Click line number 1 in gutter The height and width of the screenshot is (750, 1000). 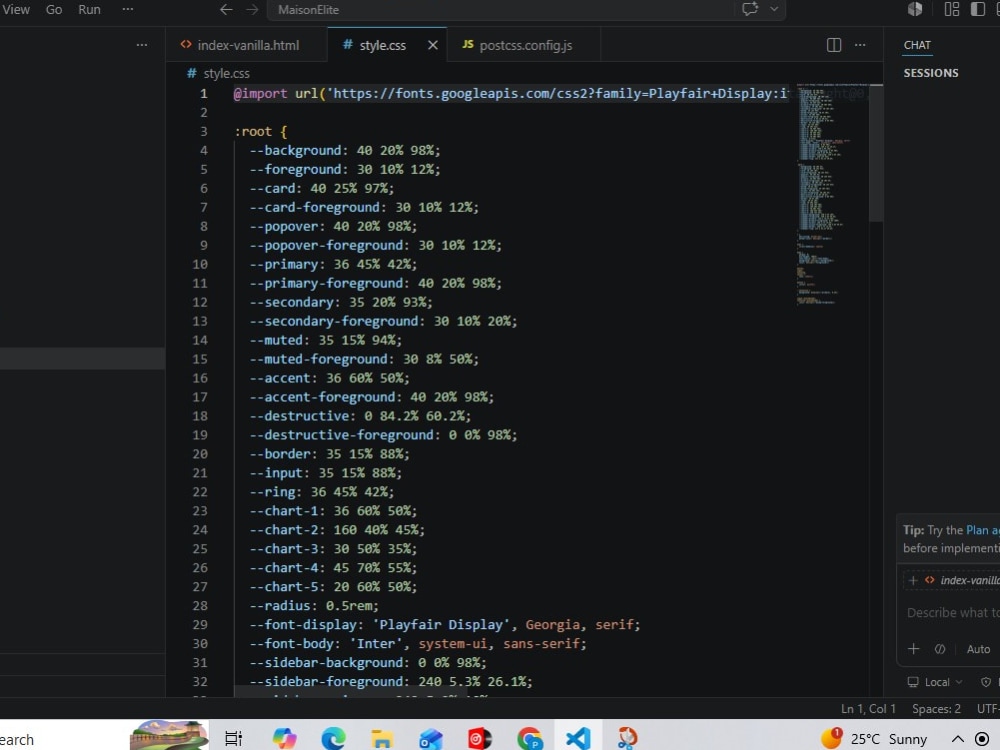pyautogui.click(x=203, y=94)
